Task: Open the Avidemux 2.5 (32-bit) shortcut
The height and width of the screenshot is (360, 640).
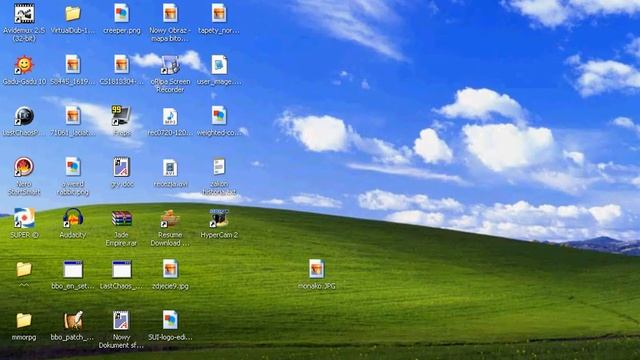Action: click(x=24, y=14)
